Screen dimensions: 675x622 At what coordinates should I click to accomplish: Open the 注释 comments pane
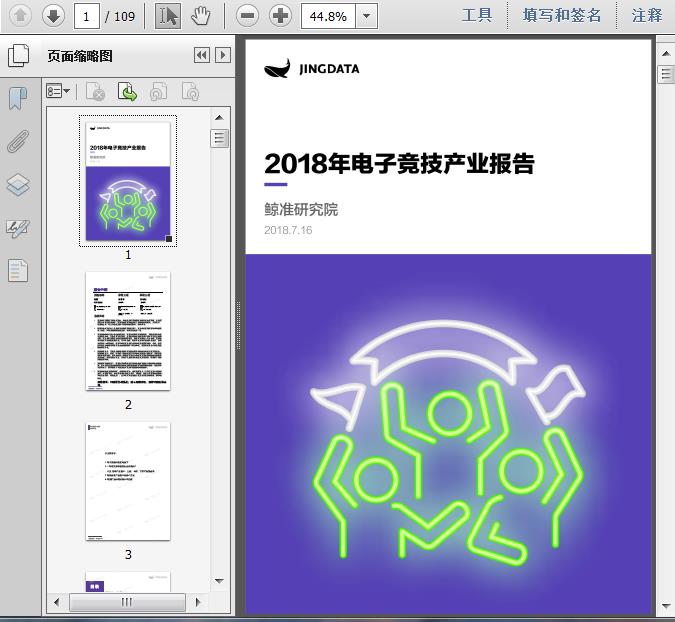tap(647, 16)
